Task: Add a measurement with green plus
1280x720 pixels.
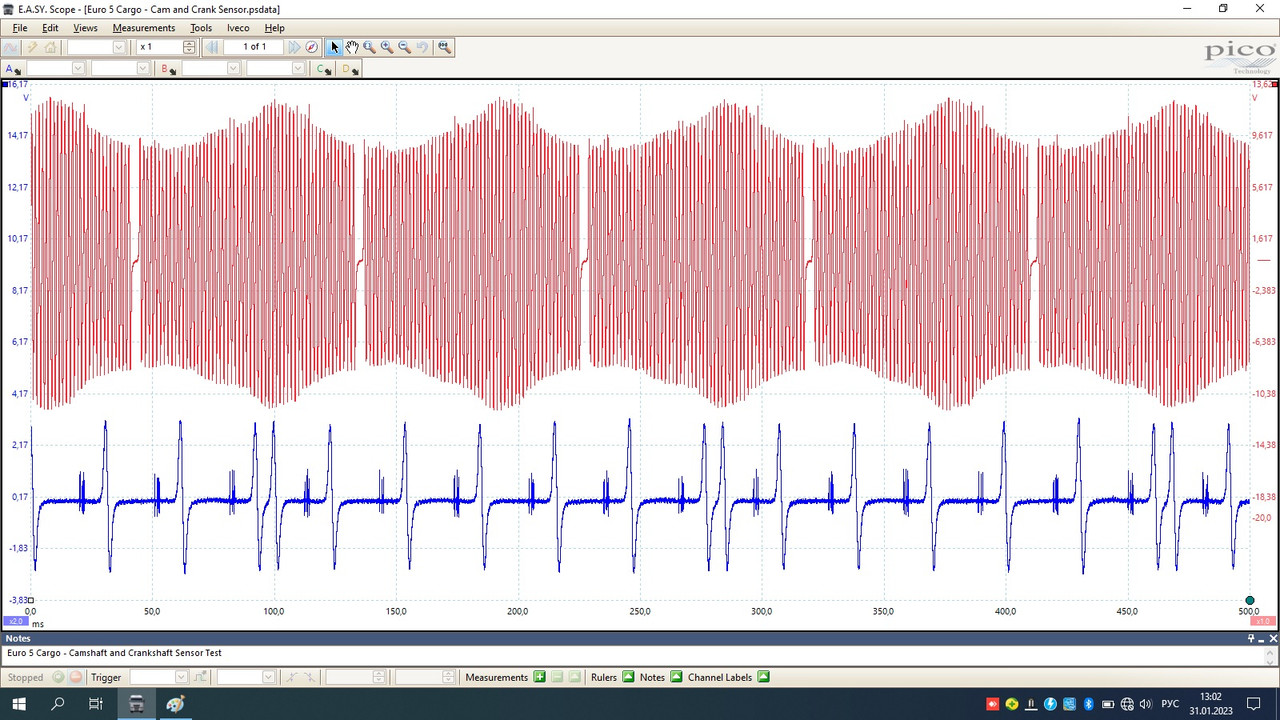Action: [x=540, y=677]
